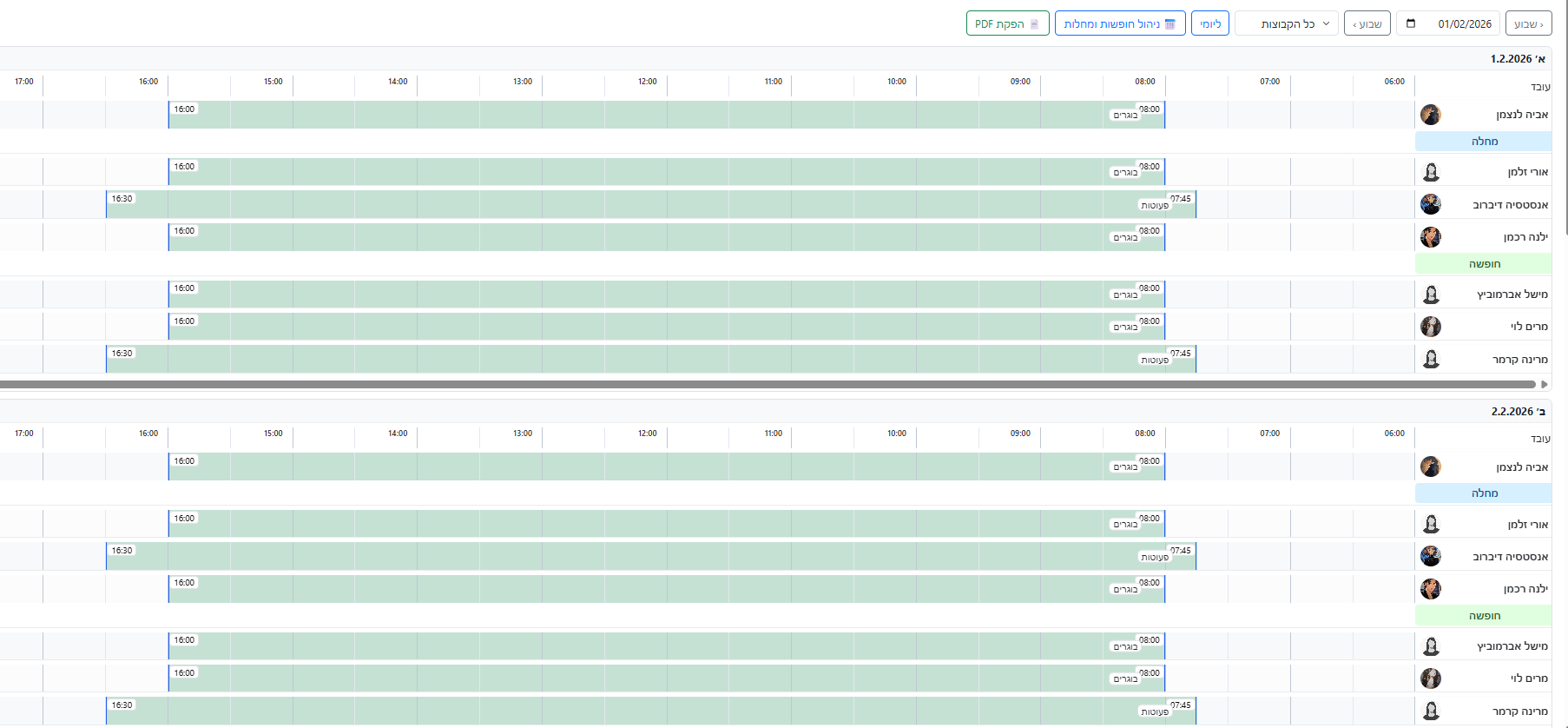
Task: Click ילנה רכמן's avatar in the 2.2.2026 schedule
Action: [1431, 589]
